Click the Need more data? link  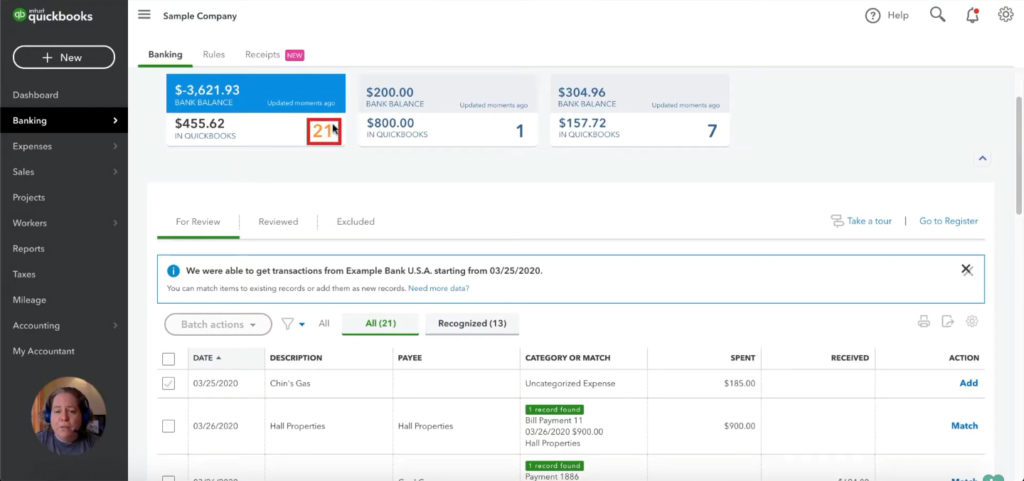(438, 288)
